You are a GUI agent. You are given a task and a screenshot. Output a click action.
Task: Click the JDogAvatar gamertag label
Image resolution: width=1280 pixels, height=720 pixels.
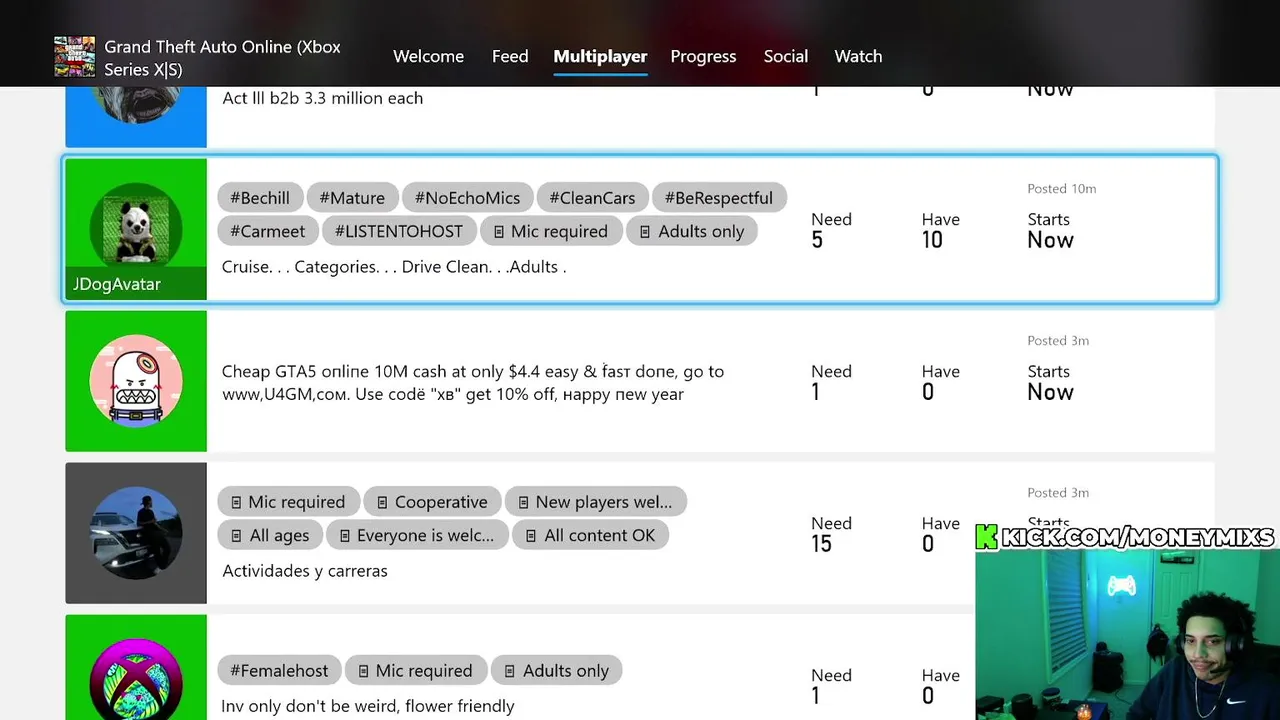(117, 284)
